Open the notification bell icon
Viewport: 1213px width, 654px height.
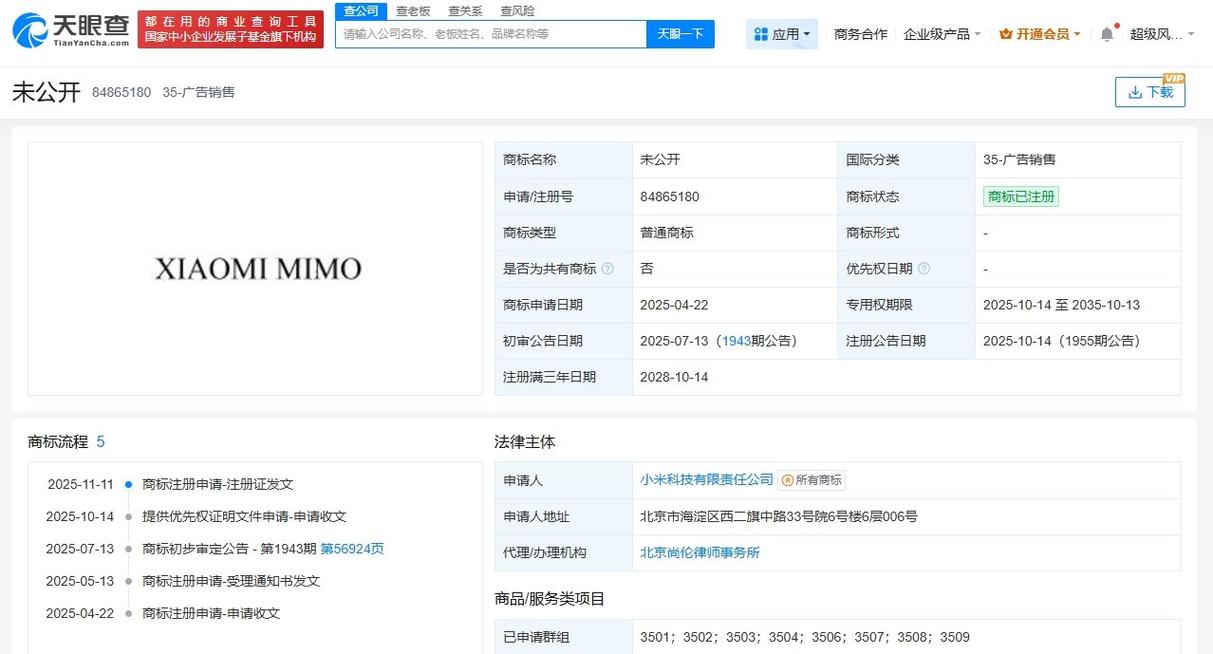tap(1106, 32)
